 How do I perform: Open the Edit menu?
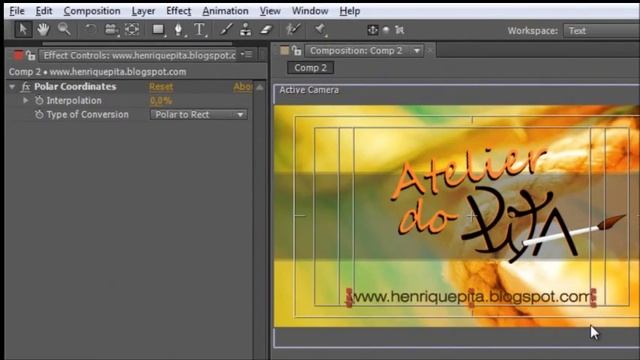44,11
